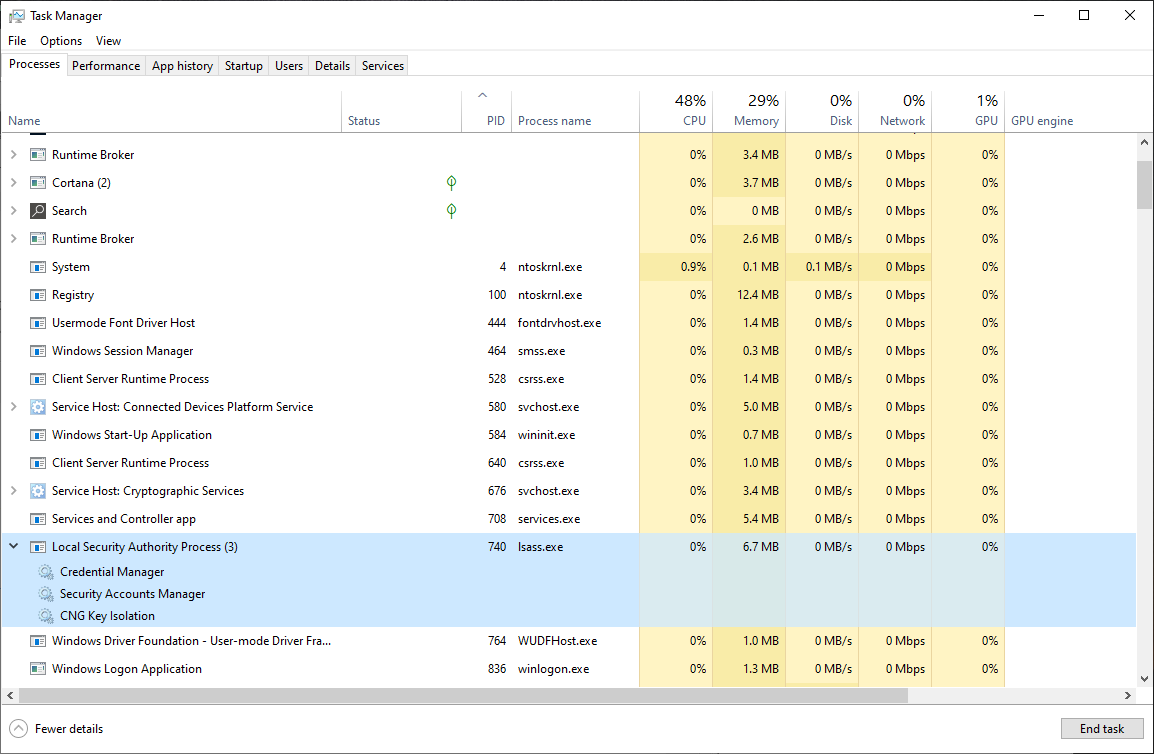
Task: Expand the first Runtime Broker row above Cortana
Action: tap(13, 155)
